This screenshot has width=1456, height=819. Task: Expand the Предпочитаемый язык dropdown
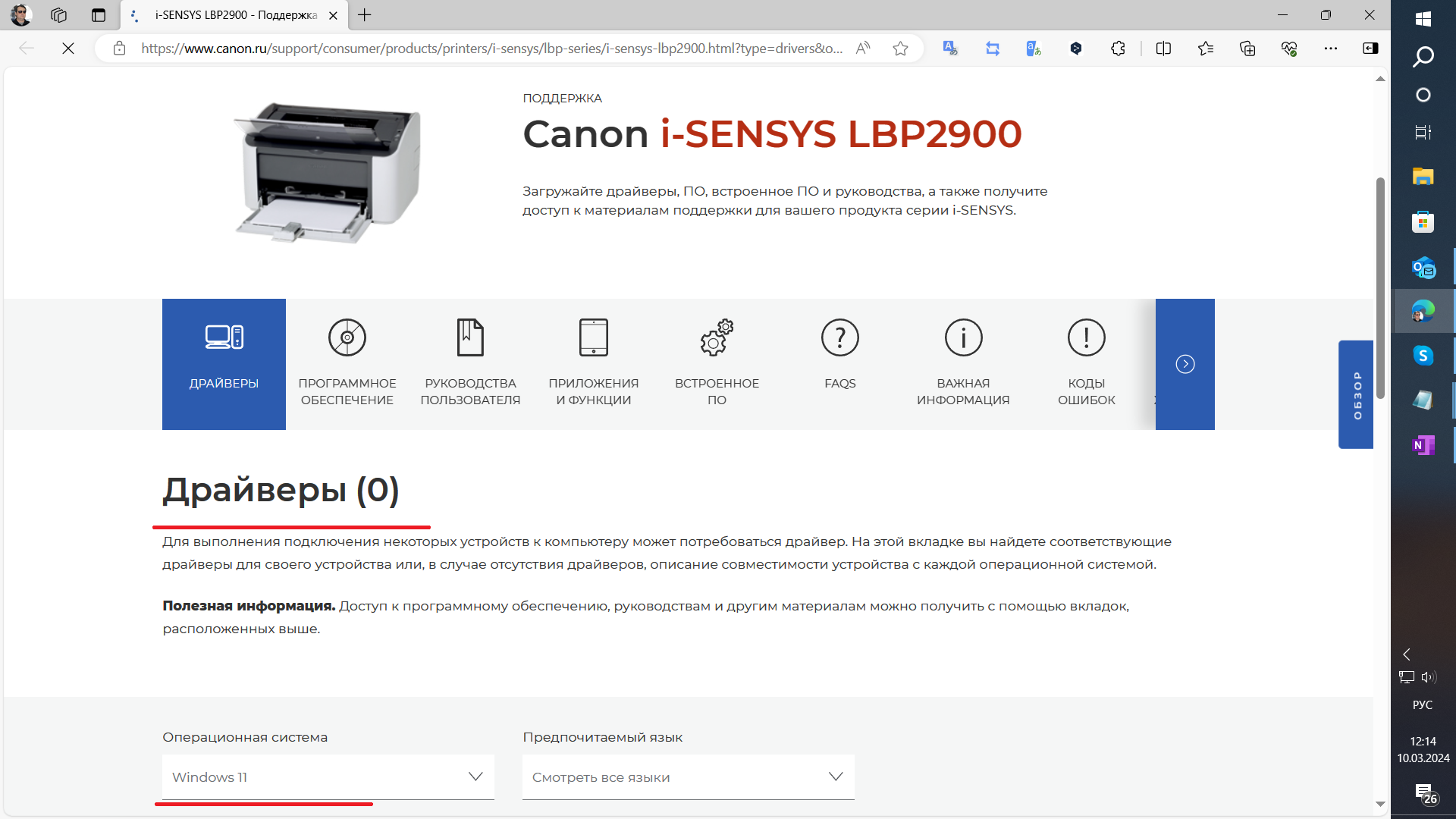coord(689,777)
